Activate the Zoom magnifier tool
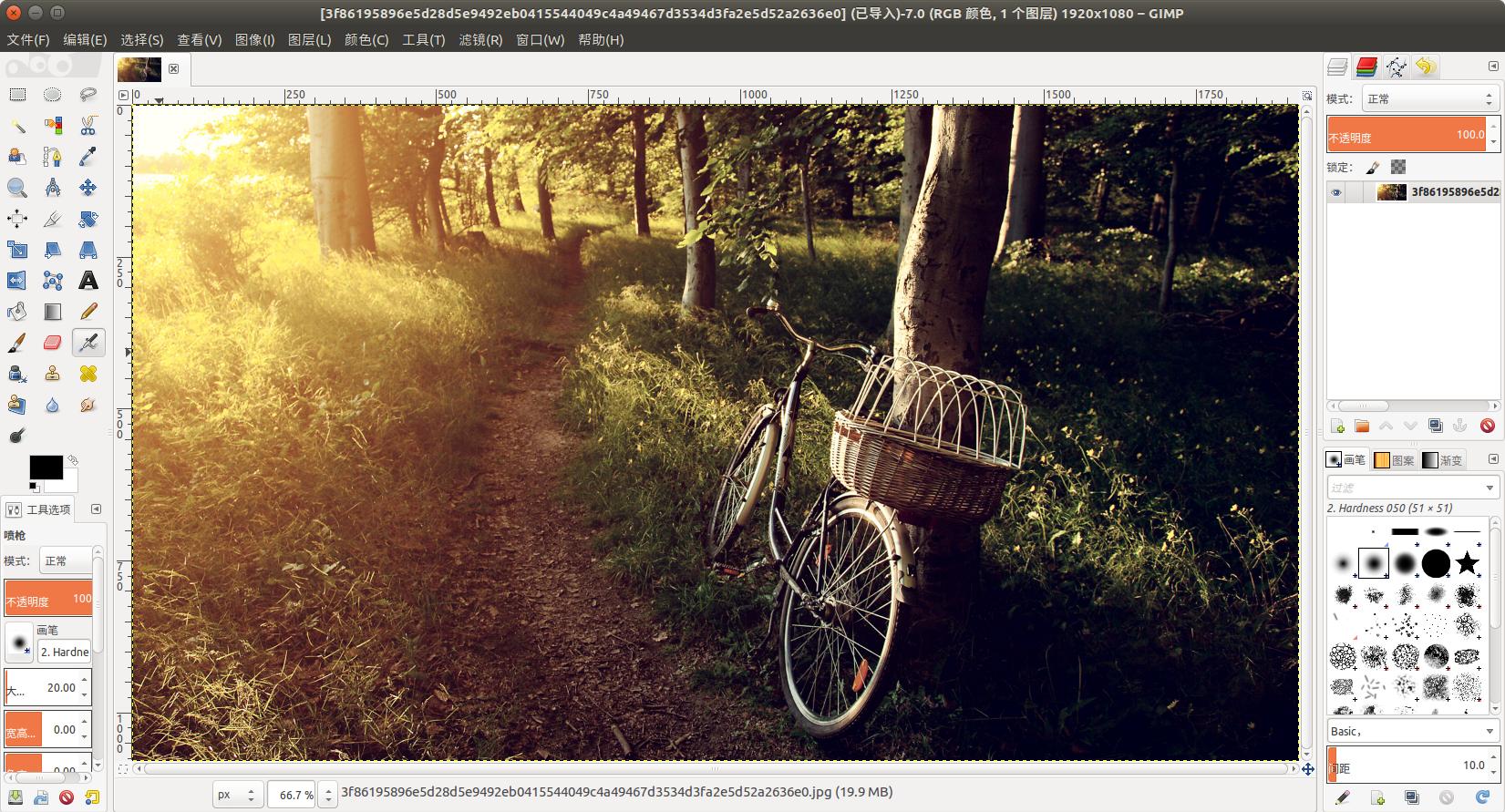 17,188
